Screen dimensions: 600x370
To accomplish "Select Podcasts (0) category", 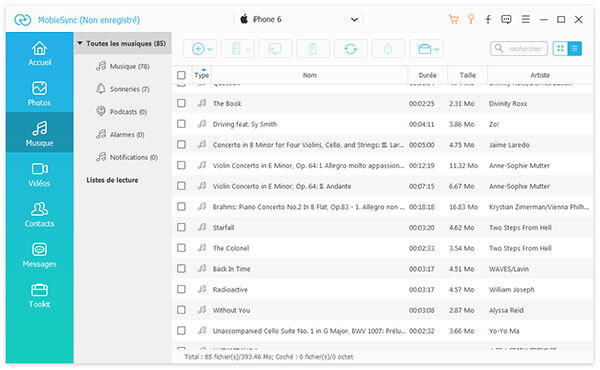I will (122, 112).
